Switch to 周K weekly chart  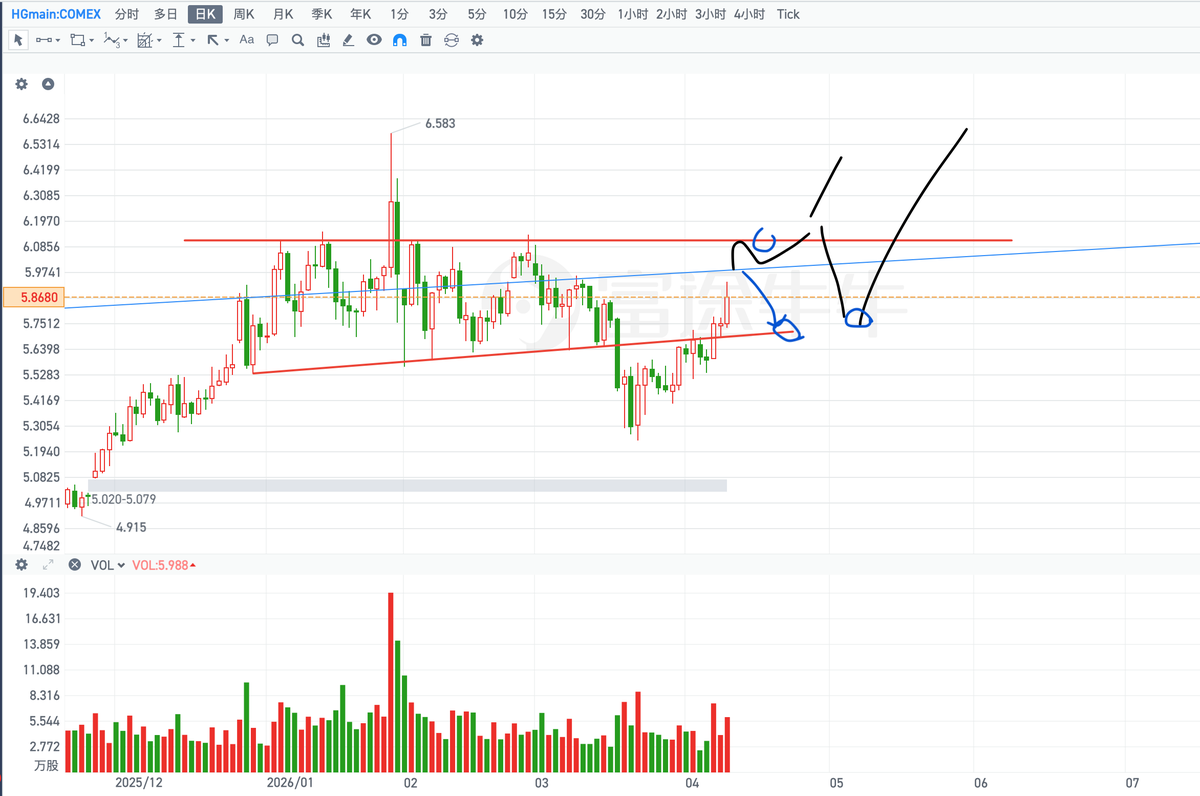pos(243,14)
